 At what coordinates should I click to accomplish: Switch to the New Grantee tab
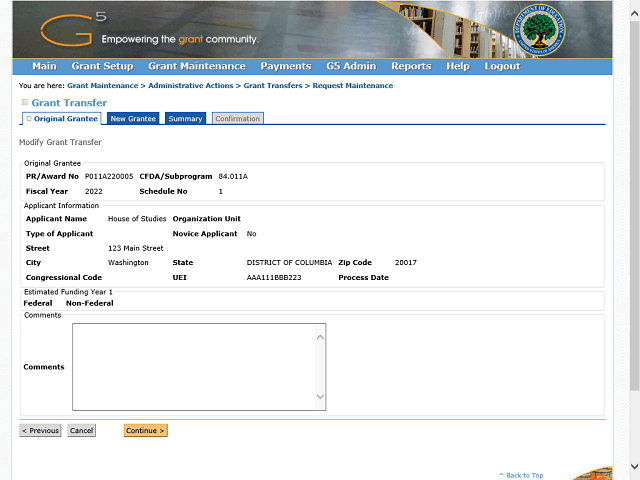[133, 118]
